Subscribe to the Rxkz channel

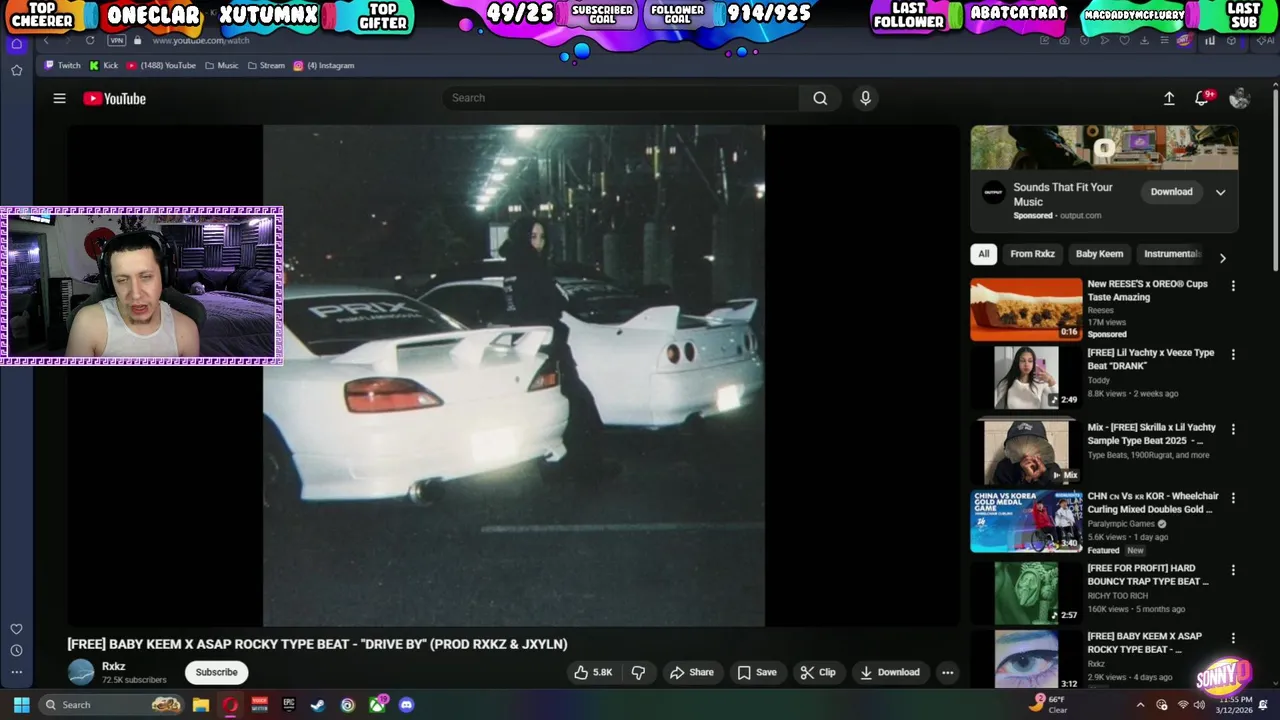(x=216, y=672)
